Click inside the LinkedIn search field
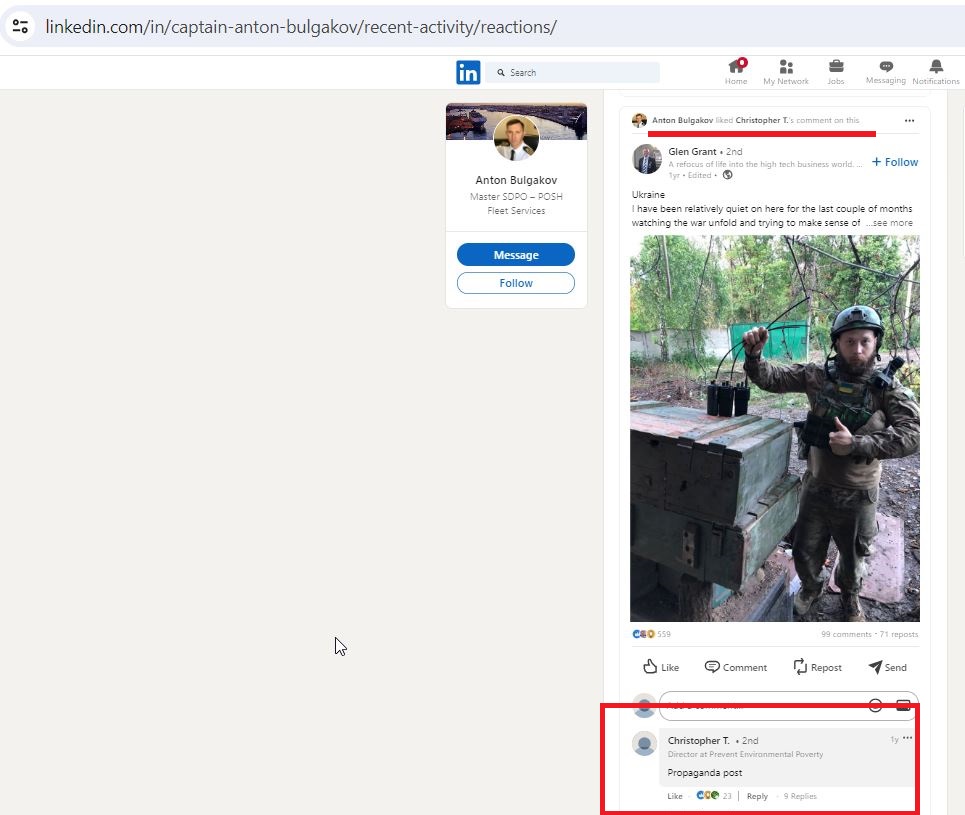The image size is (965, 815). point(572,73)
